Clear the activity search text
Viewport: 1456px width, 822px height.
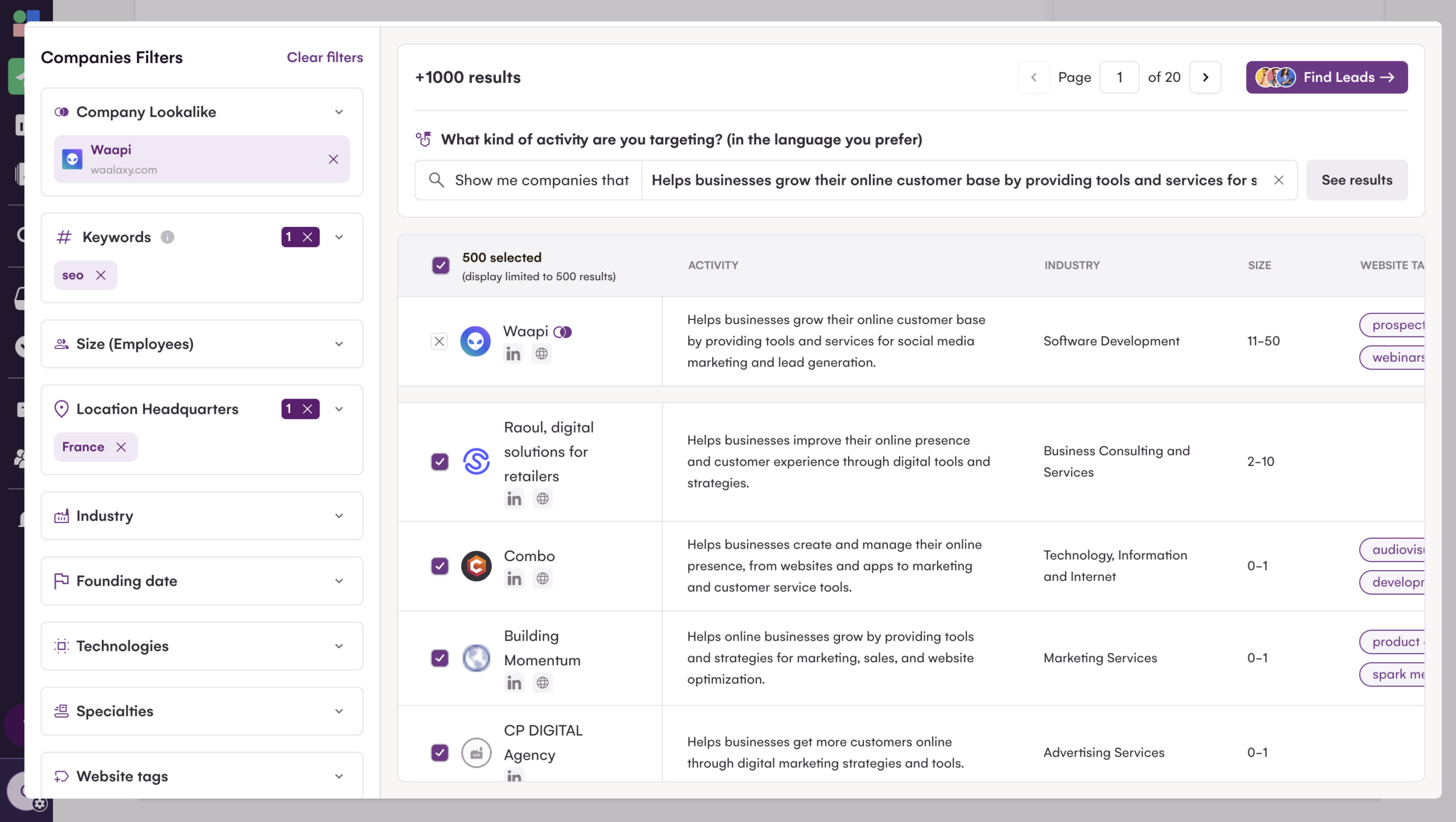click(1279, 180)
